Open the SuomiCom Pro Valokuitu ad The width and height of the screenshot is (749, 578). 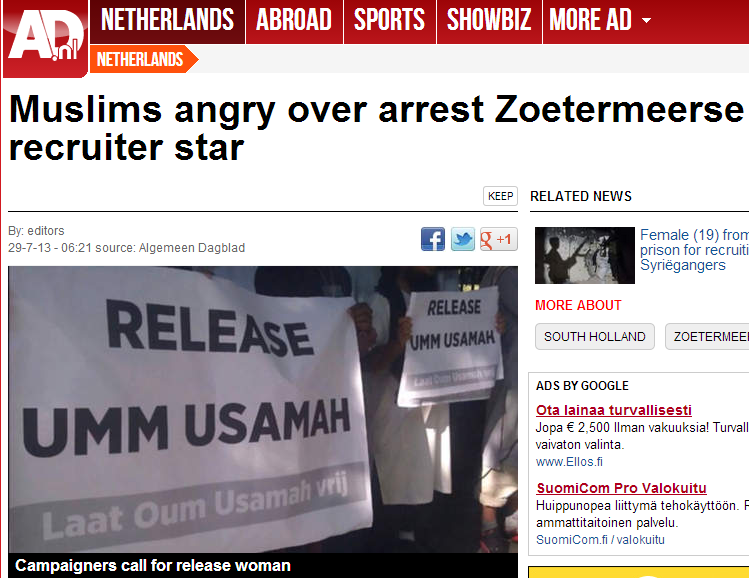click(x=621, y=488)
